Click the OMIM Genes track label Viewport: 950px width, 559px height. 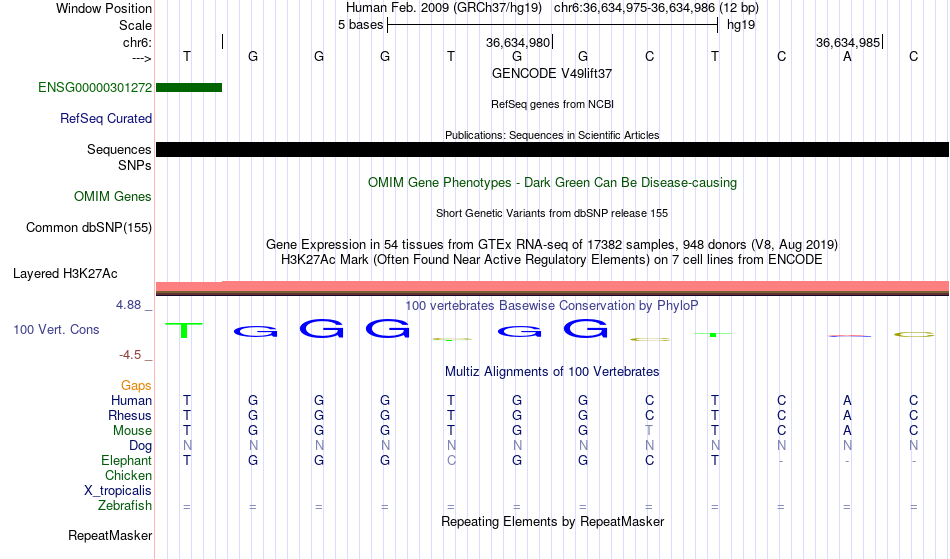click(113, 197)
